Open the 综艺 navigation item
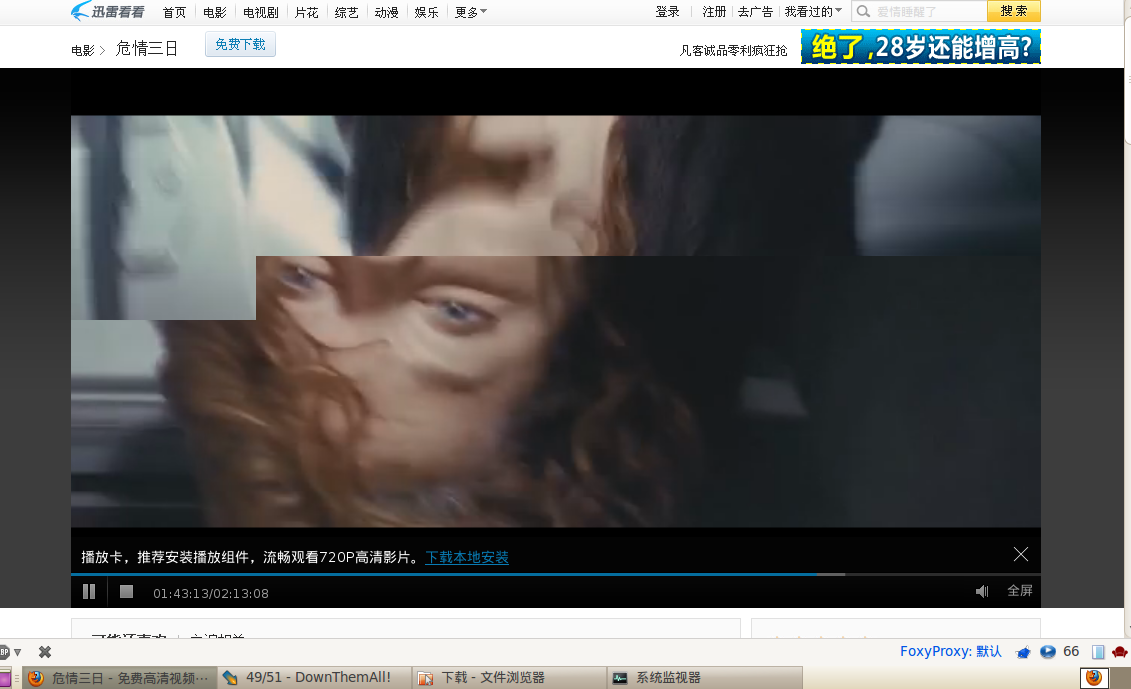This screenshot has height=689, width=1131. click(x=346, y=12)
